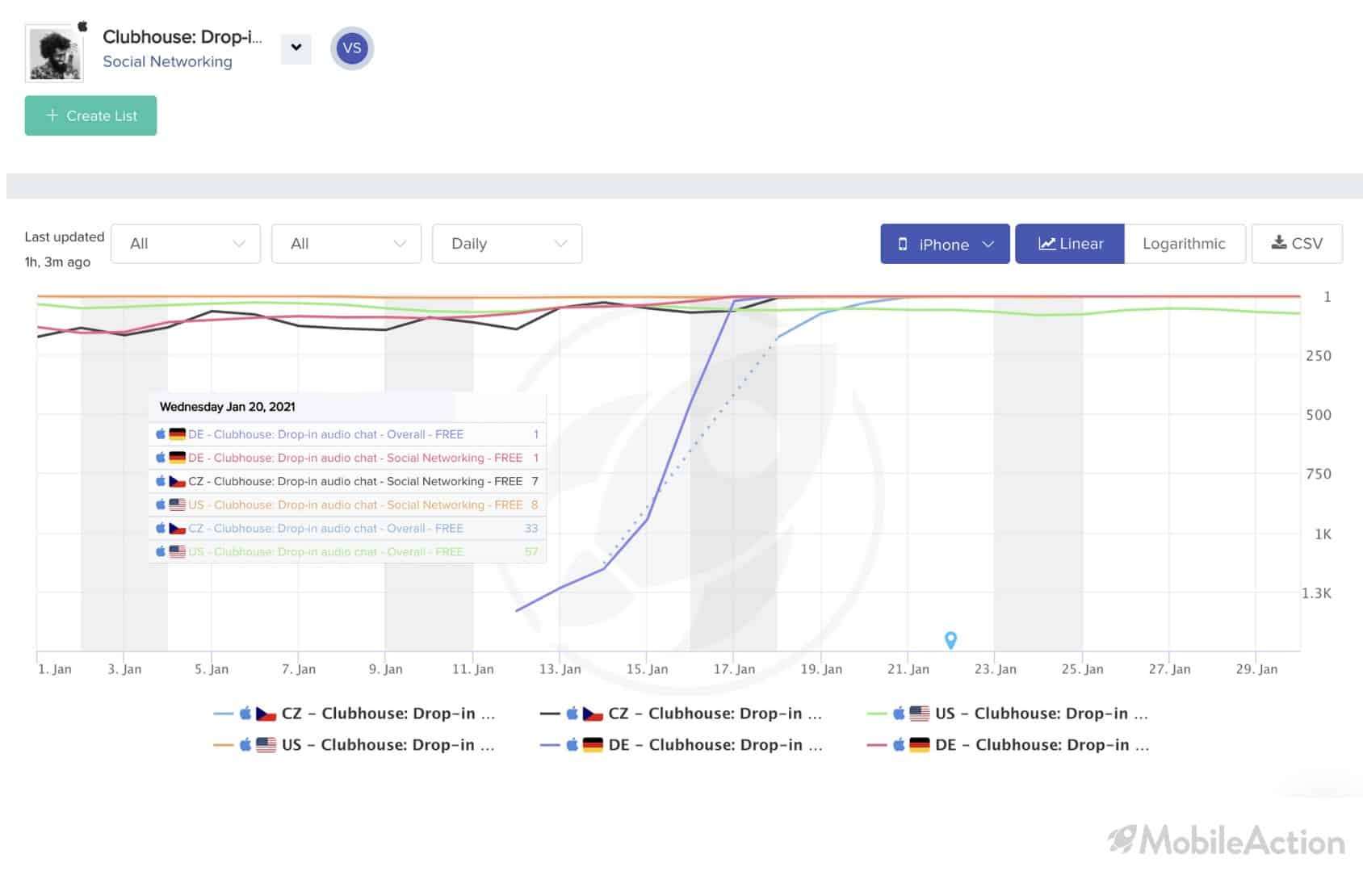This screenshot has width=1363, height=896.
Task: Select the Linear scale tab
Action: point(1070,244)
